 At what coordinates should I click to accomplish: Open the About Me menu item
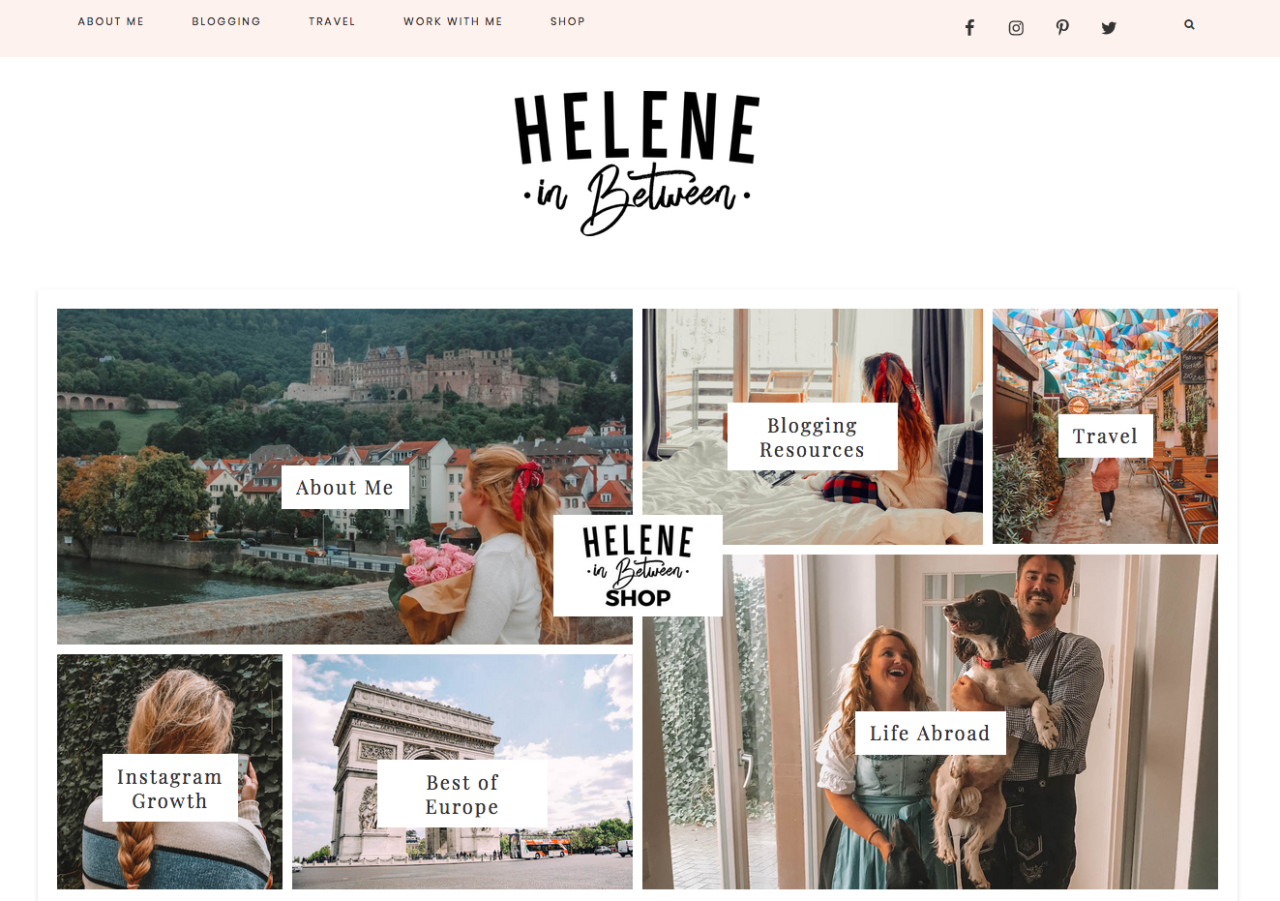111,22
